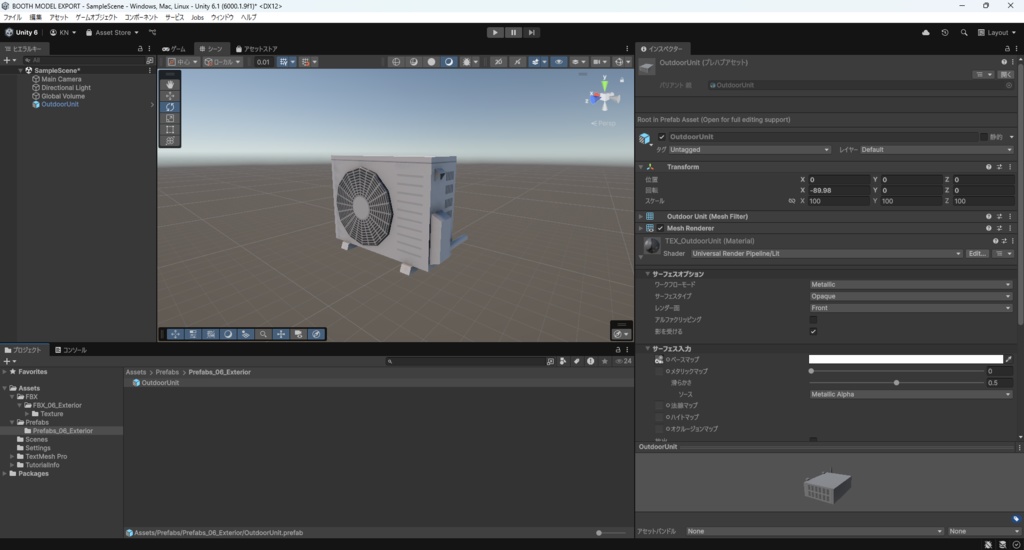Click the debug bug icon in scene toolbar
This screenshot has height=550, width=1024.
coord(466,62)
